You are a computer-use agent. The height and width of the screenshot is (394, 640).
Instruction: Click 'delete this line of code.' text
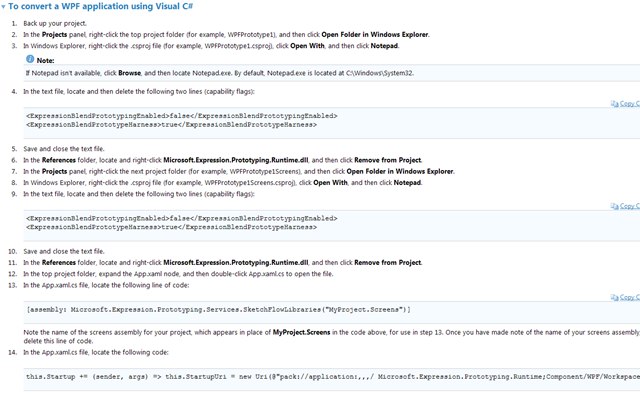click(x=58, y=341)
